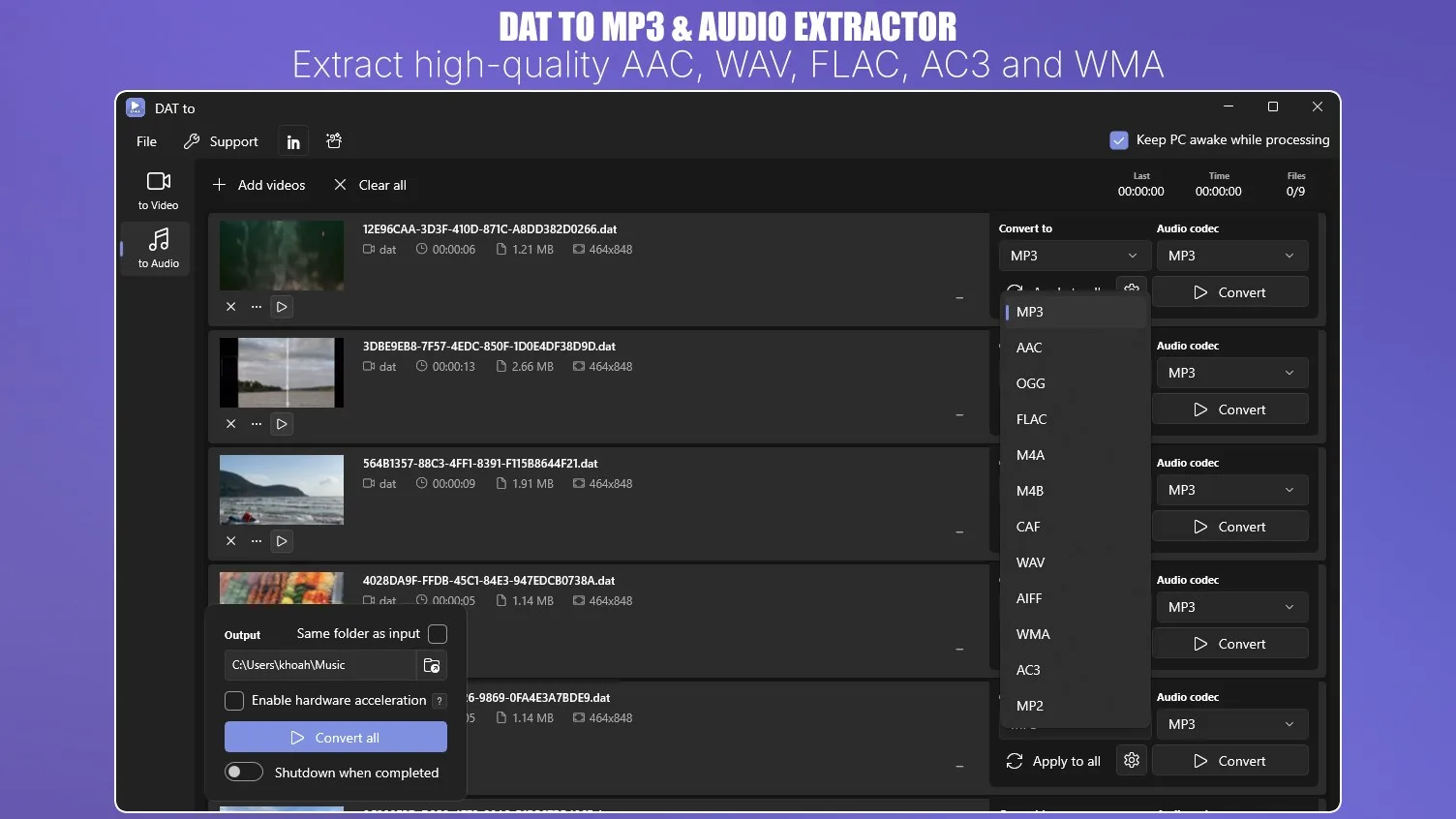Open the File menu
Image resolution: width=1456 pixels, height=819 pixels.
(x=146, y=141)
